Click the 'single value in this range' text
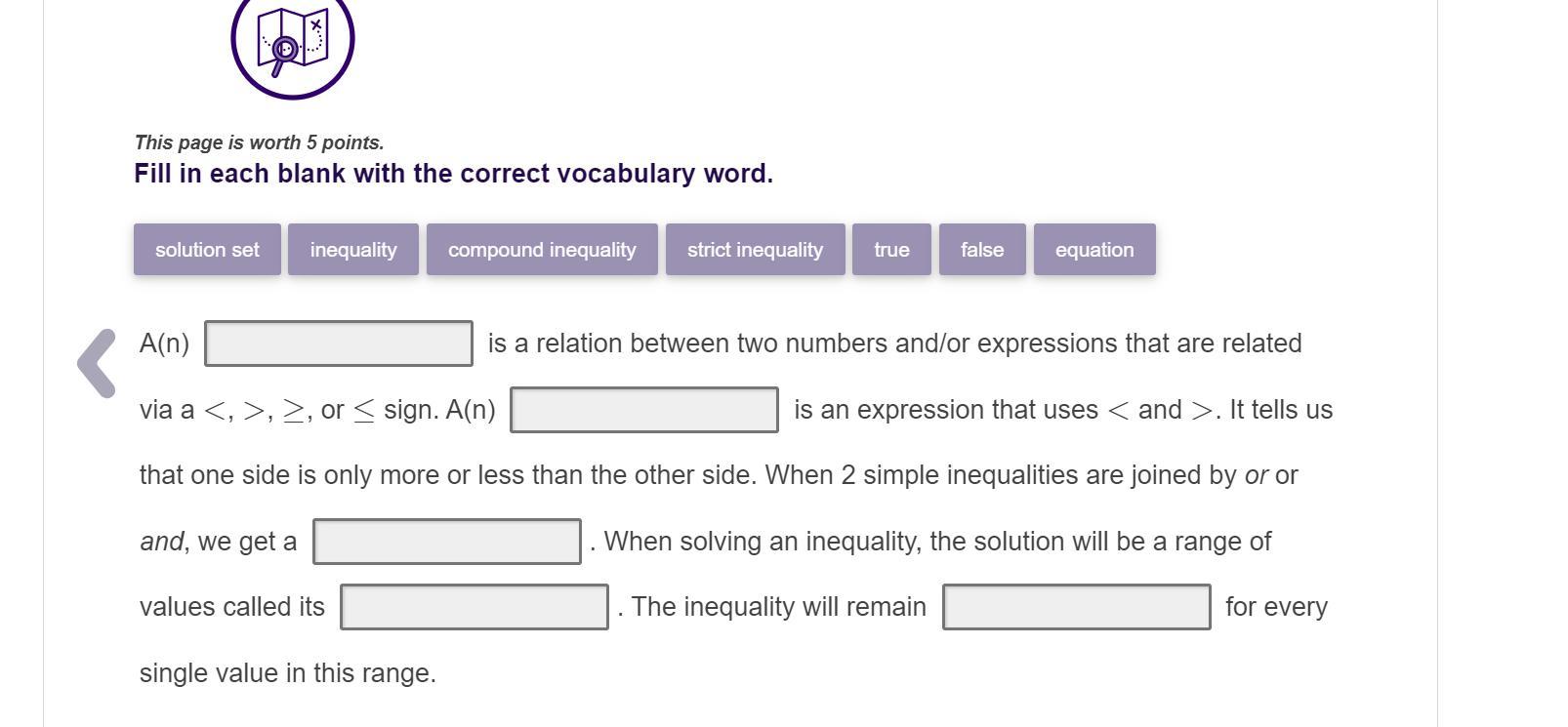This screenshot has width=1568, height=727. (287, 673)
